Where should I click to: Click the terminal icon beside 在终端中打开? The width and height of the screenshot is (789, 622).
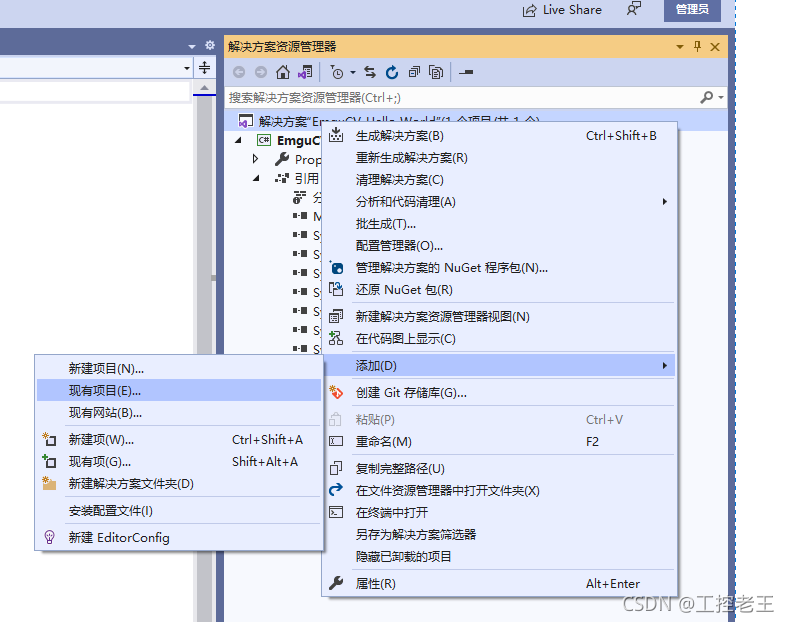[336, 512]
